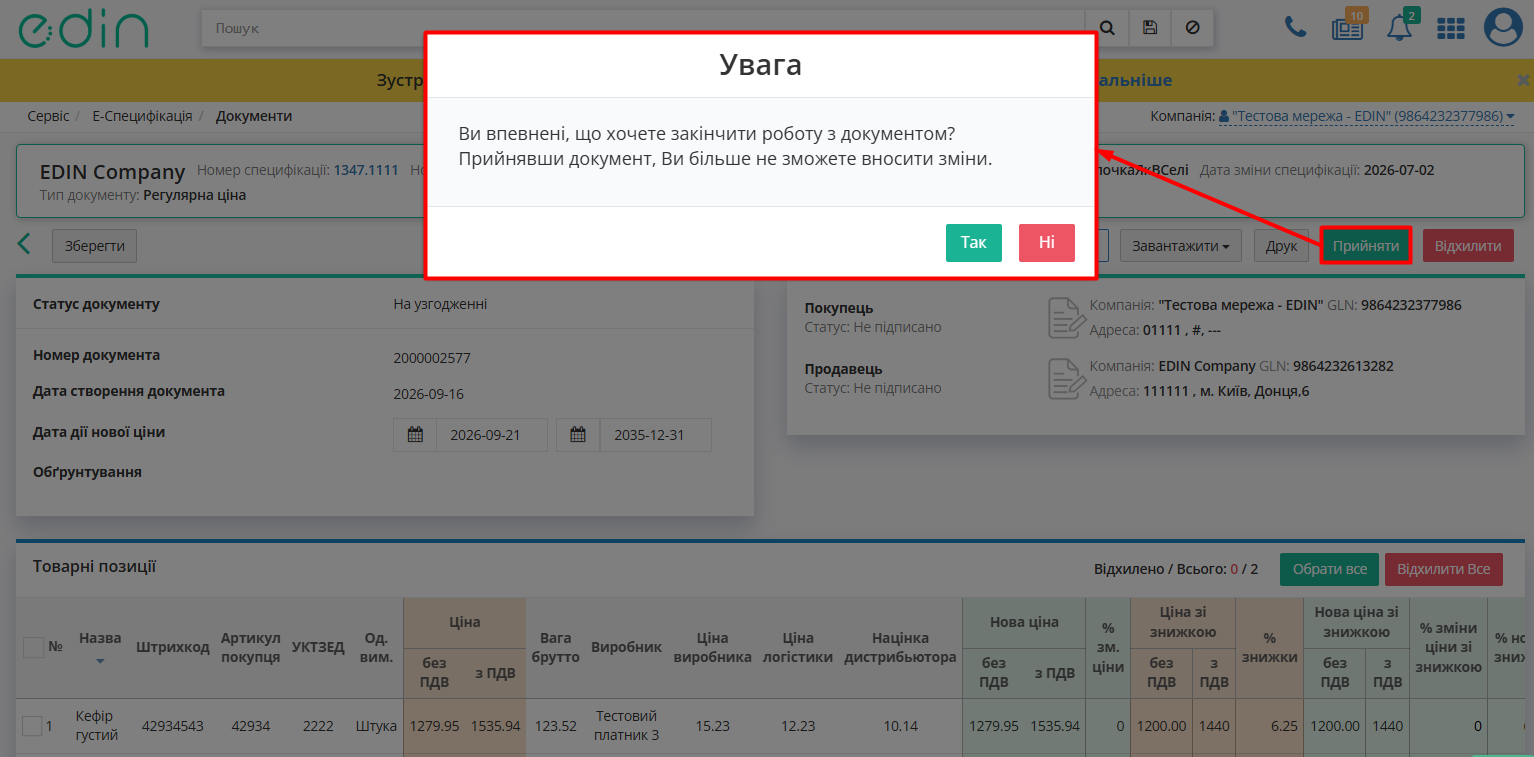Viewport: 1534px width, 757px height.
Task: Click the magnifier search icon
Action: (1107, 28)
